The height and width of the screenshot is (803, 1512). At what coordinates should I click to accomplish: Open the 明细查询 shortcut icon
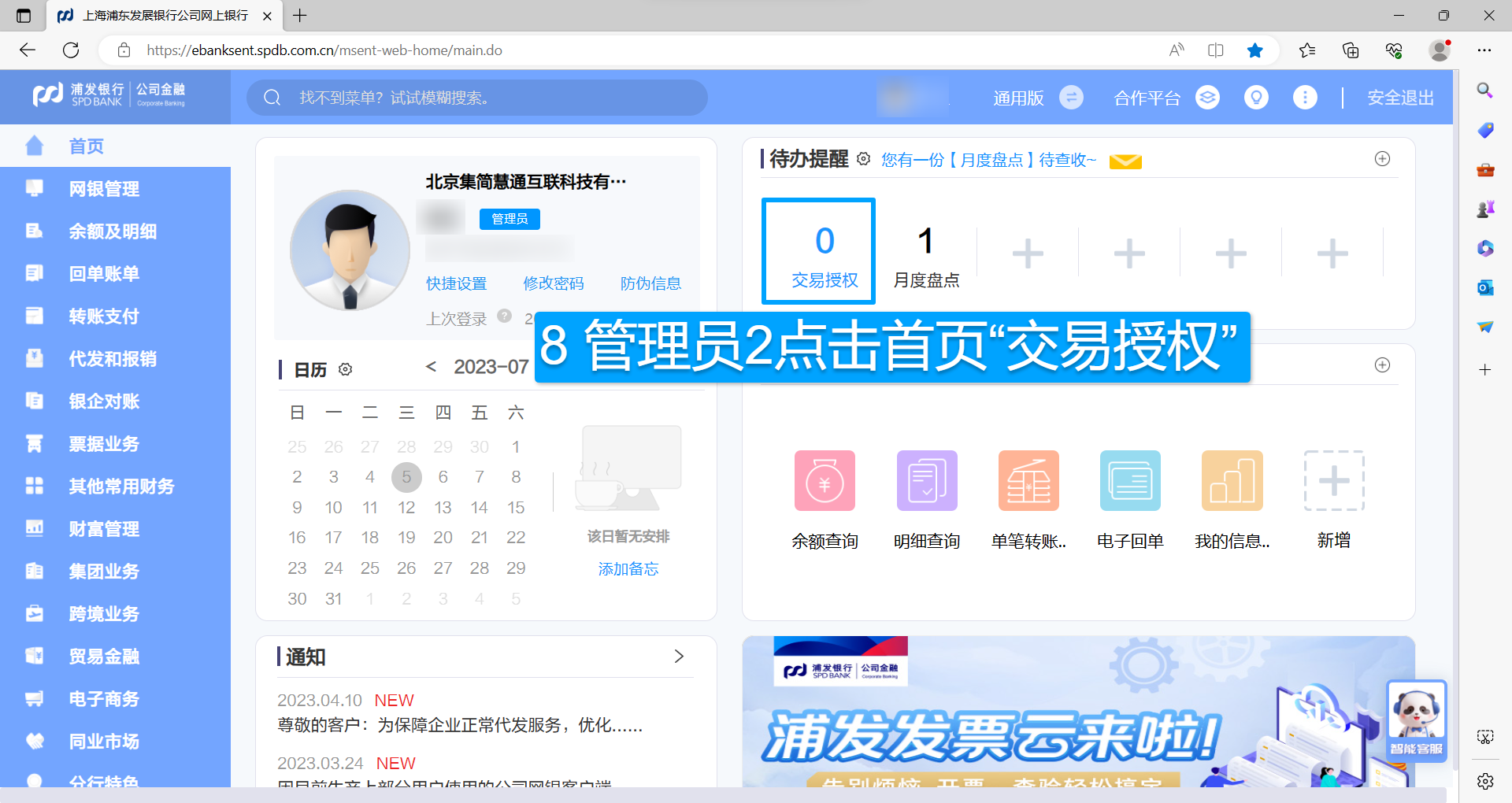pyautogui.click(x=927, y=480)
